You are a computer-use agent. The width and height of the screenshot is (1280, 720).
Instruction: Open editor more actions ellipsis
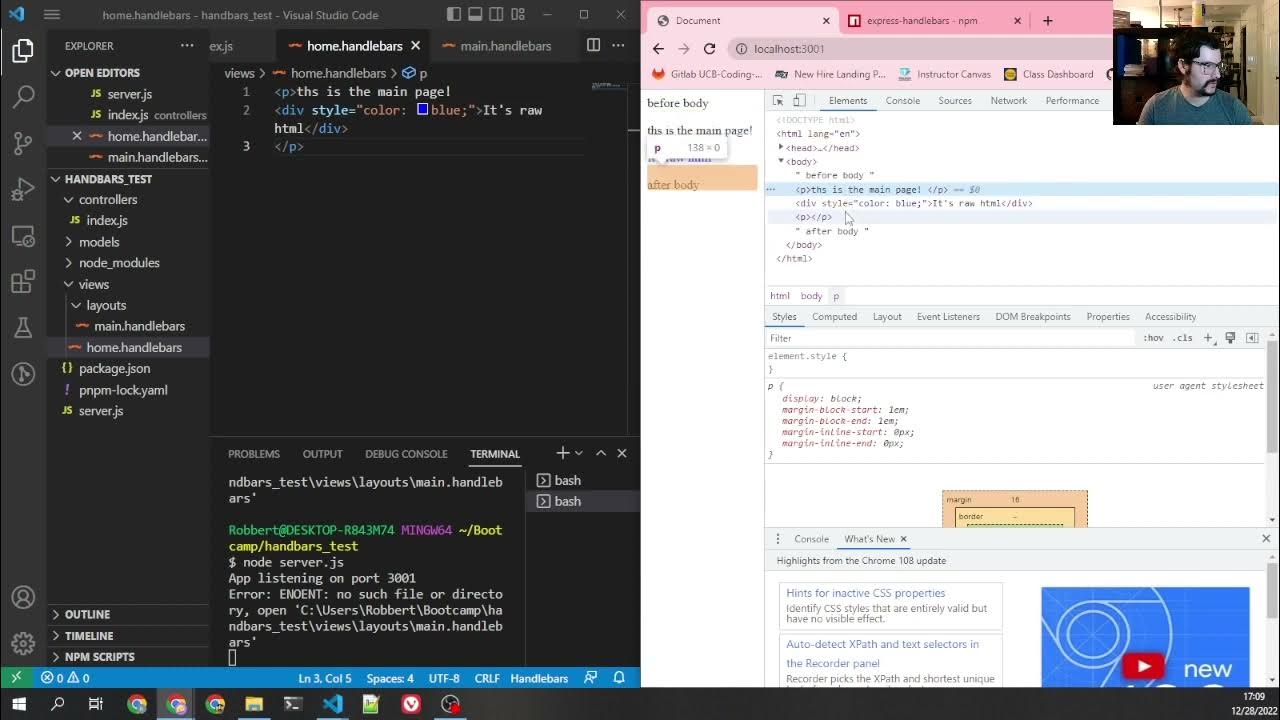[620, 45]
